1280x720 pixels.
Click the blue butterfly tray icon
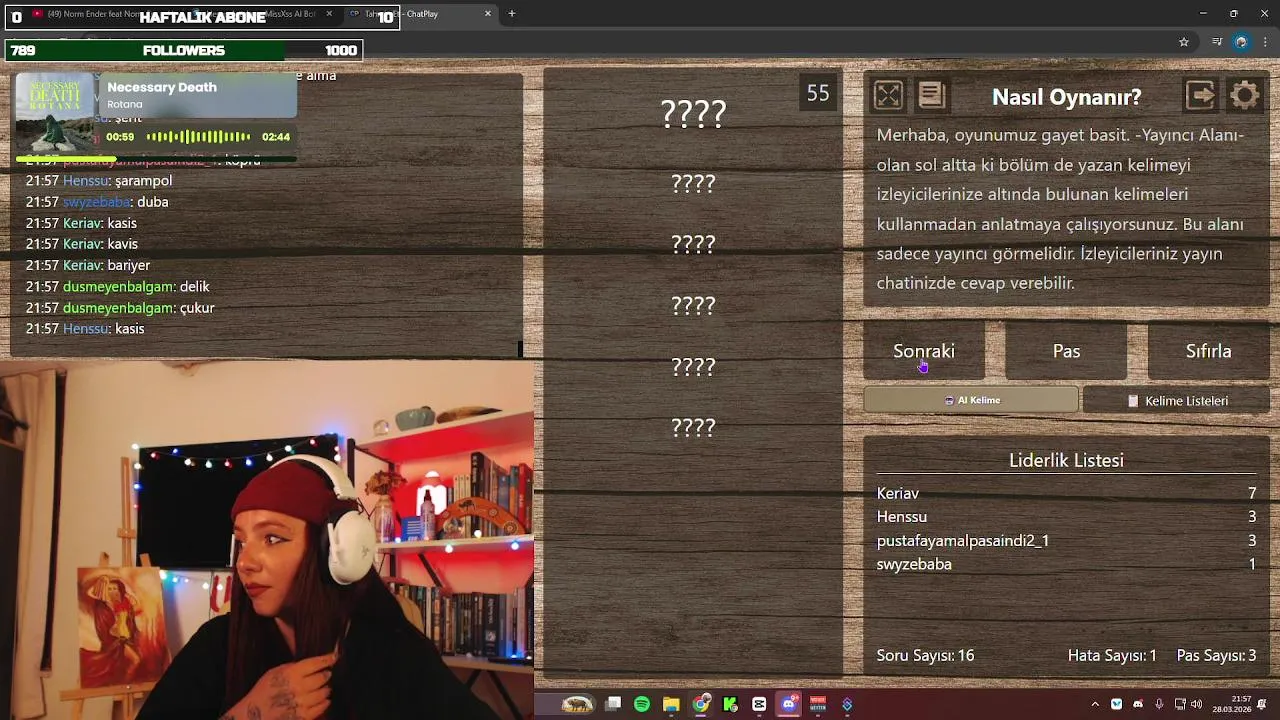(x=1117, y=704)
